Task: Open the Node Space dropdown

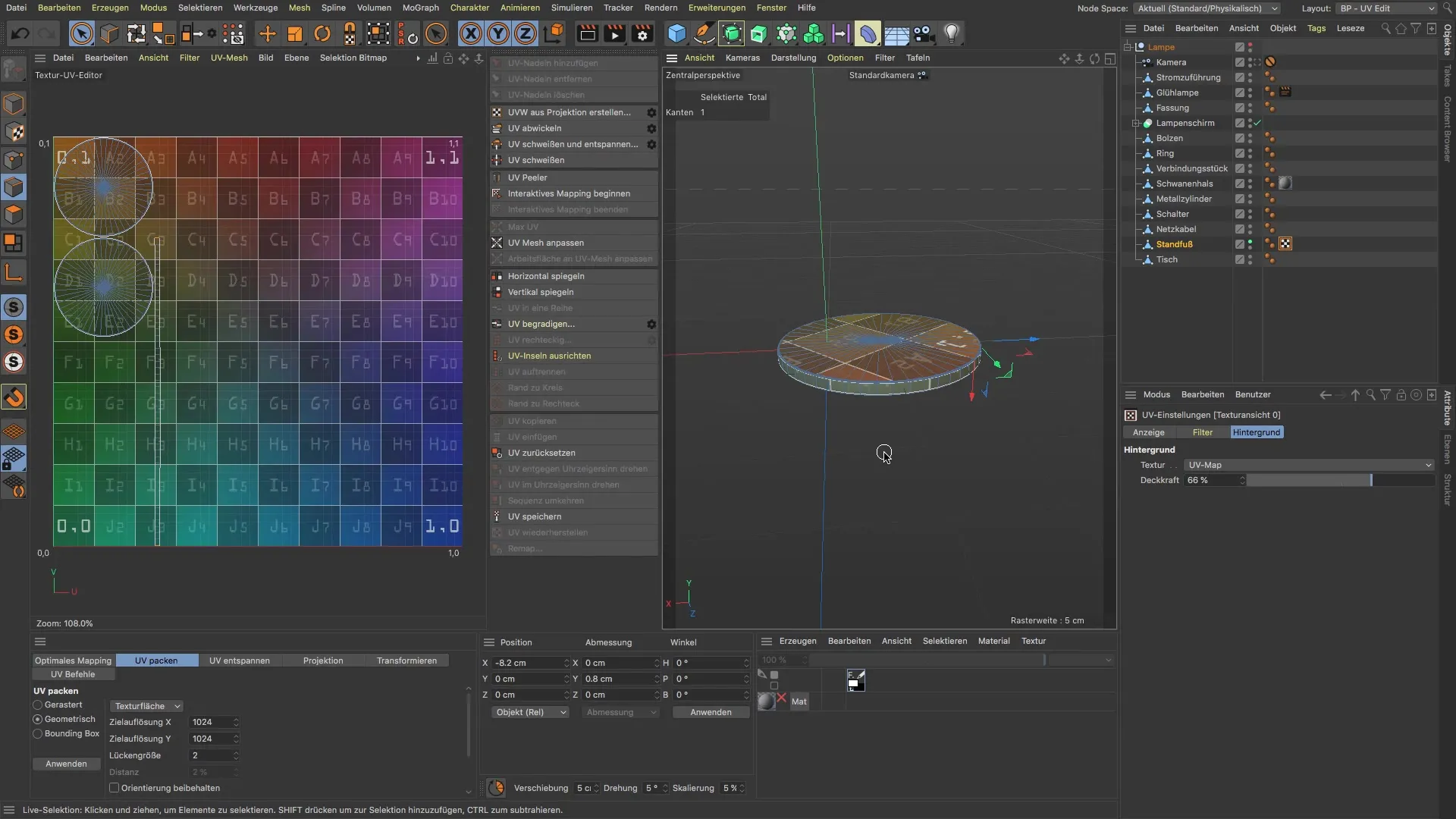Action: coord(1207,8)
